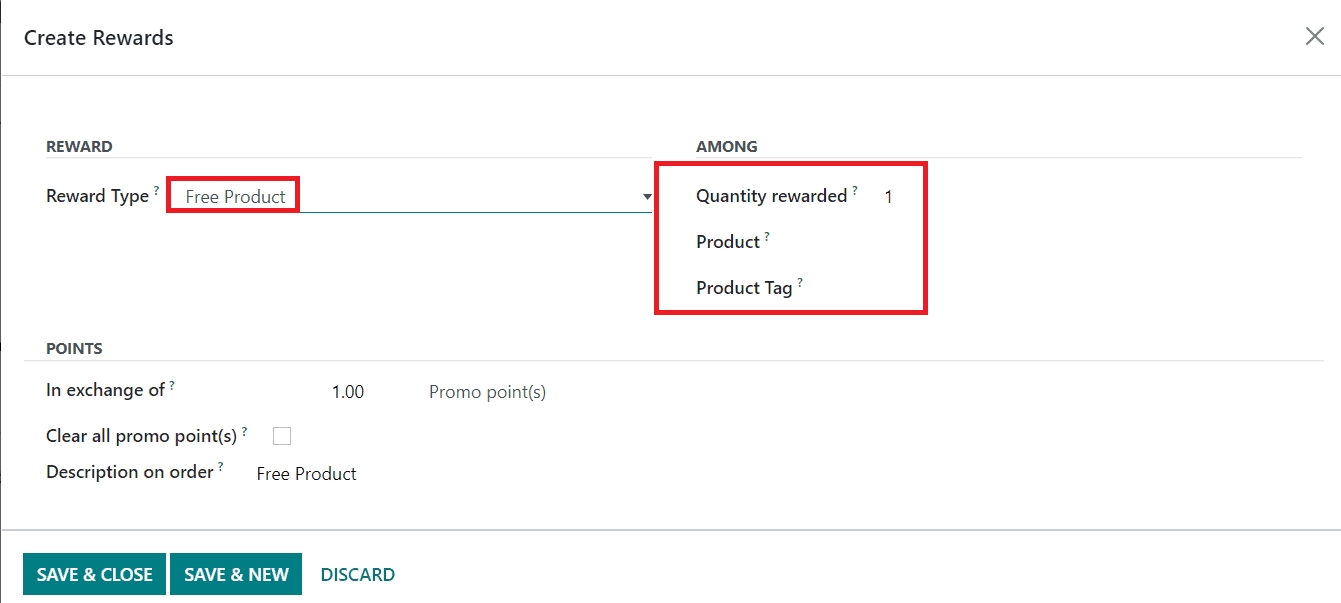Show Description on order help icon
This screenshot has height=603, width=1341.
click(221, 466)
